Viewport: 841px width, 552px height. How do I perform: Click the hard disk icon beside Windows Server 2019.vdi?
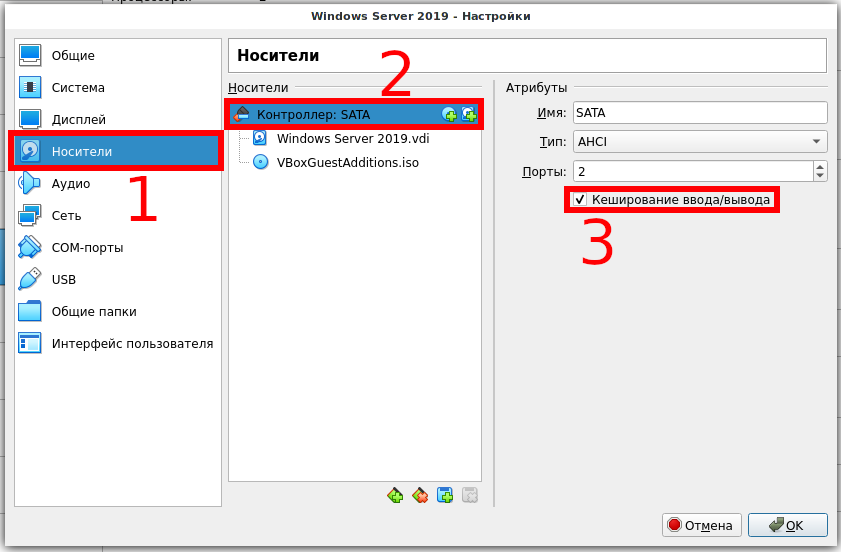click(260, 139)
